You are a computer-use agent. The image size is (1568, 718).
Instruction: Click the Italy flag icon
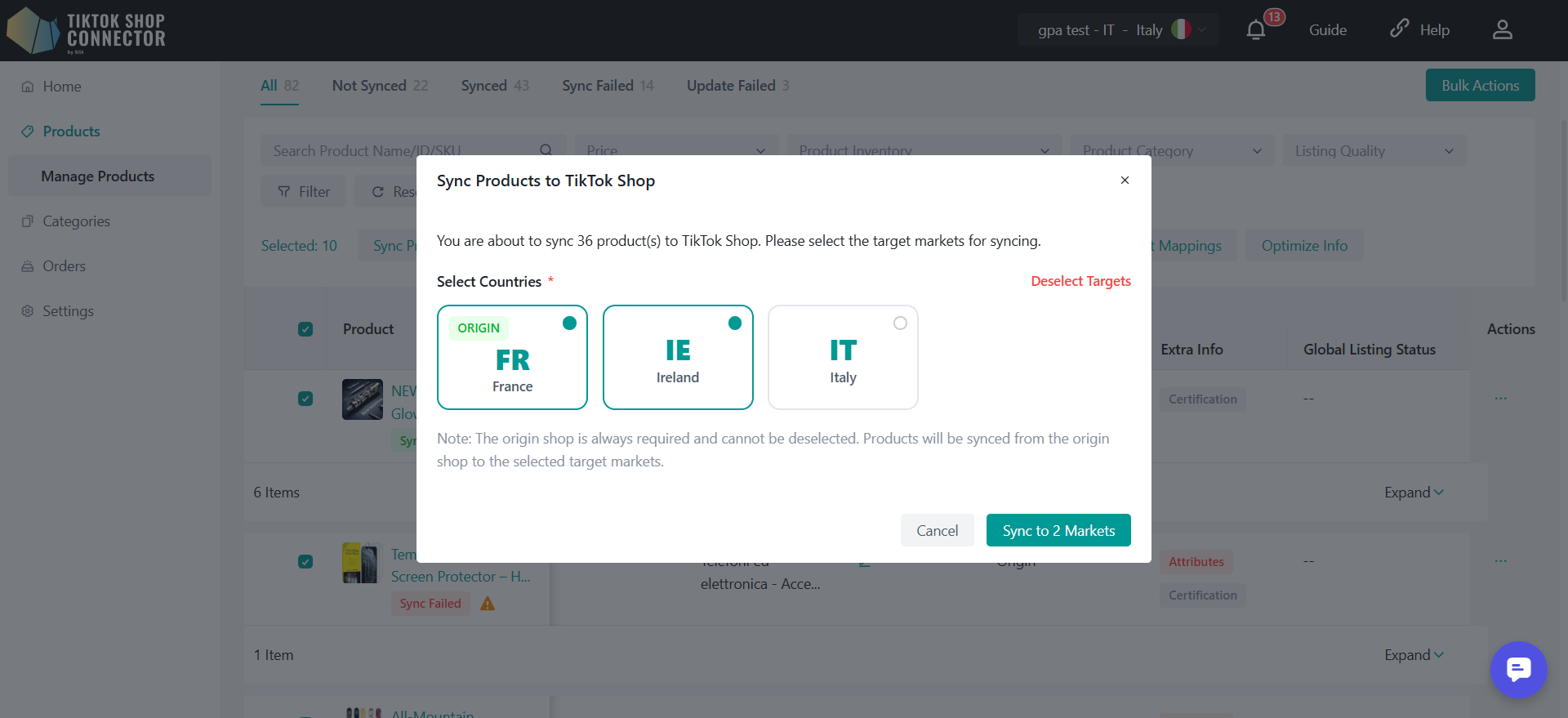click(1181, 29)
